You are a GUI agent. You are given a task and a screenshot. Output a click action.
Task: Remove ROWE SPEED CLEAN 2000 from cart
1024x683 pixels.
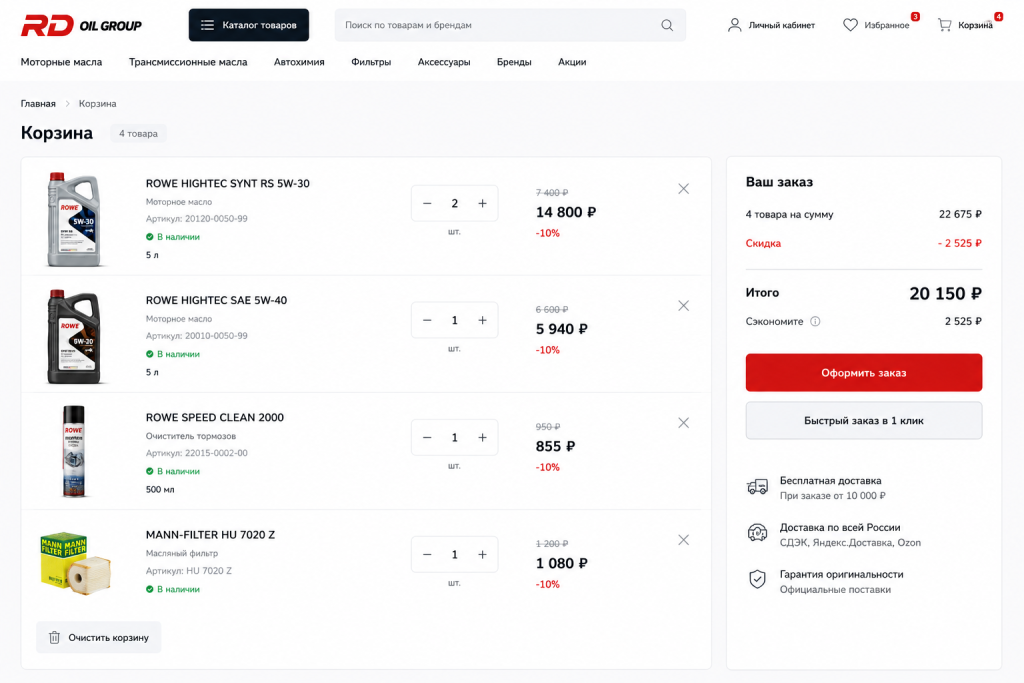tap(683, 422)
